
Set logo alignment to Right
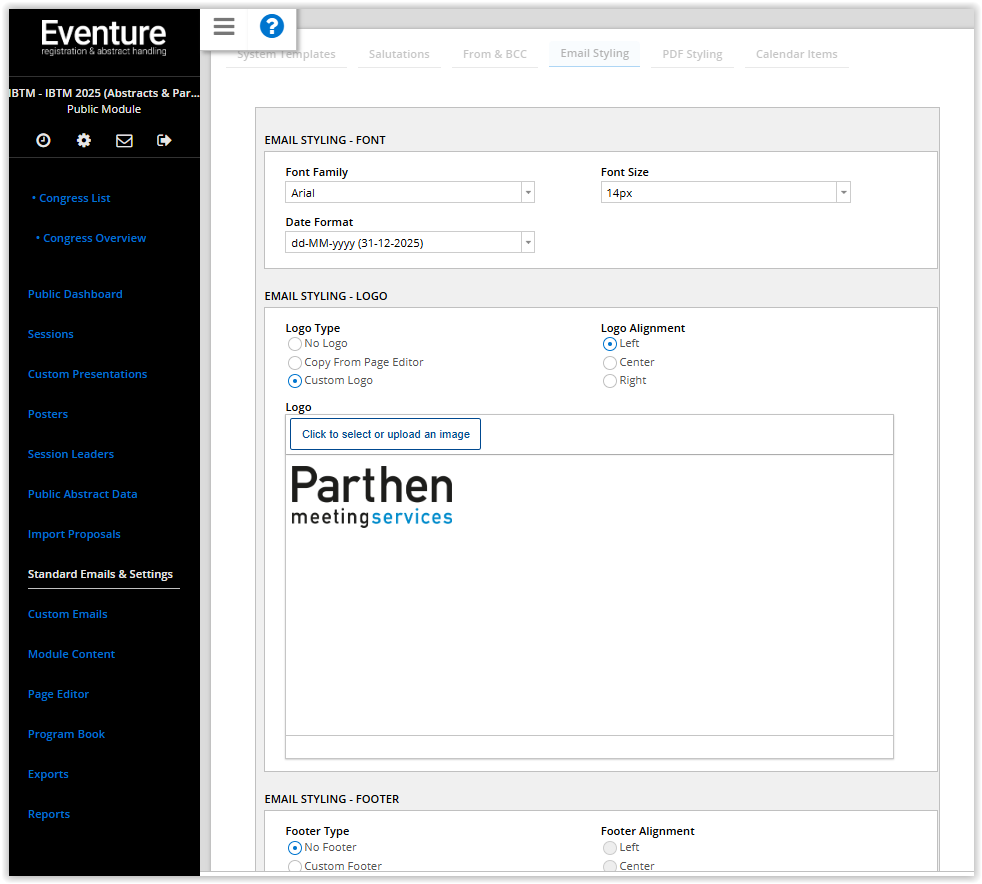[609, 381]
